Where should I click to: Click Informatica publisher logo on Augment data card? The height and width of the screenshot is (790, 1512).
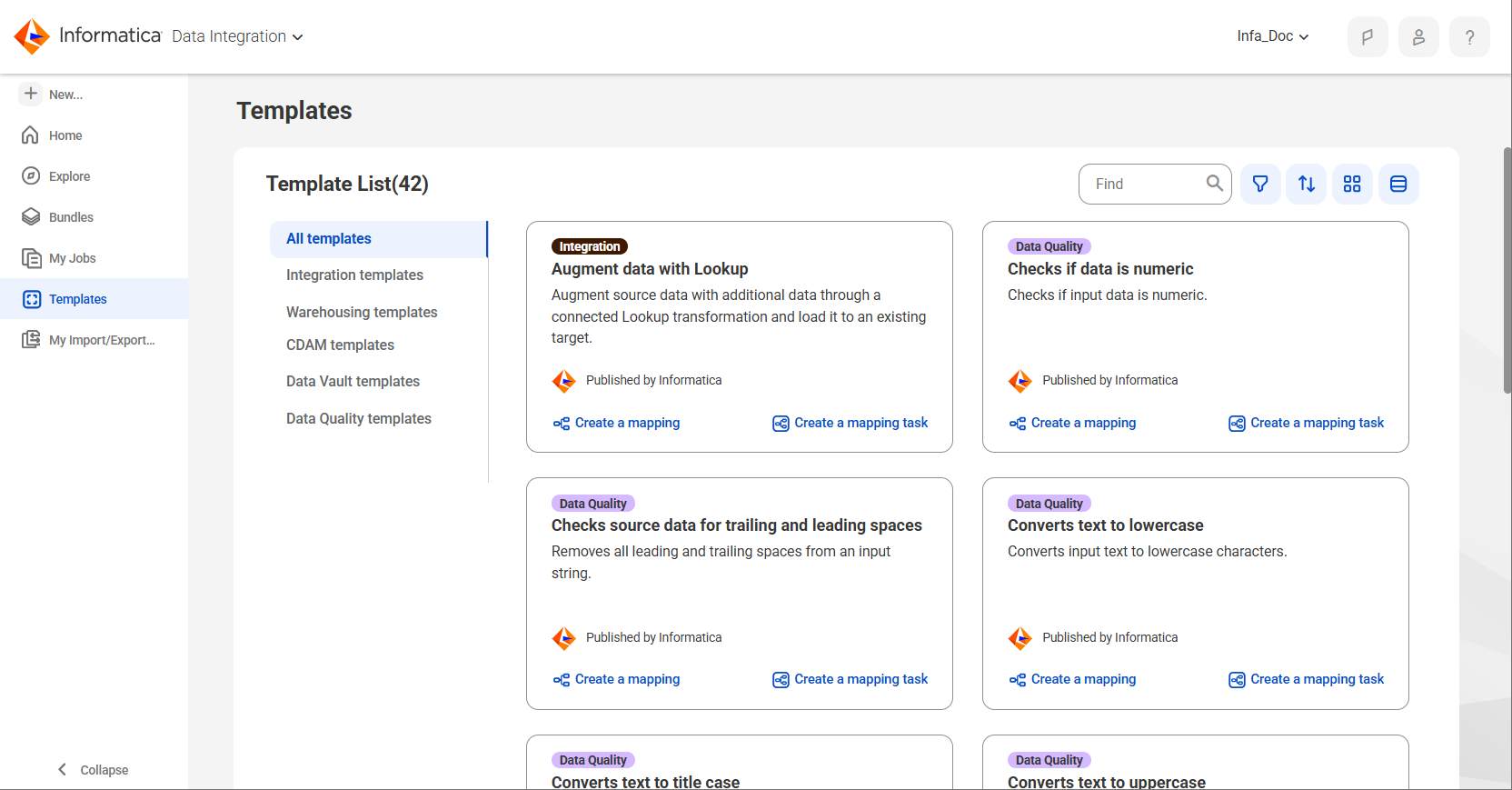point(564,381)
